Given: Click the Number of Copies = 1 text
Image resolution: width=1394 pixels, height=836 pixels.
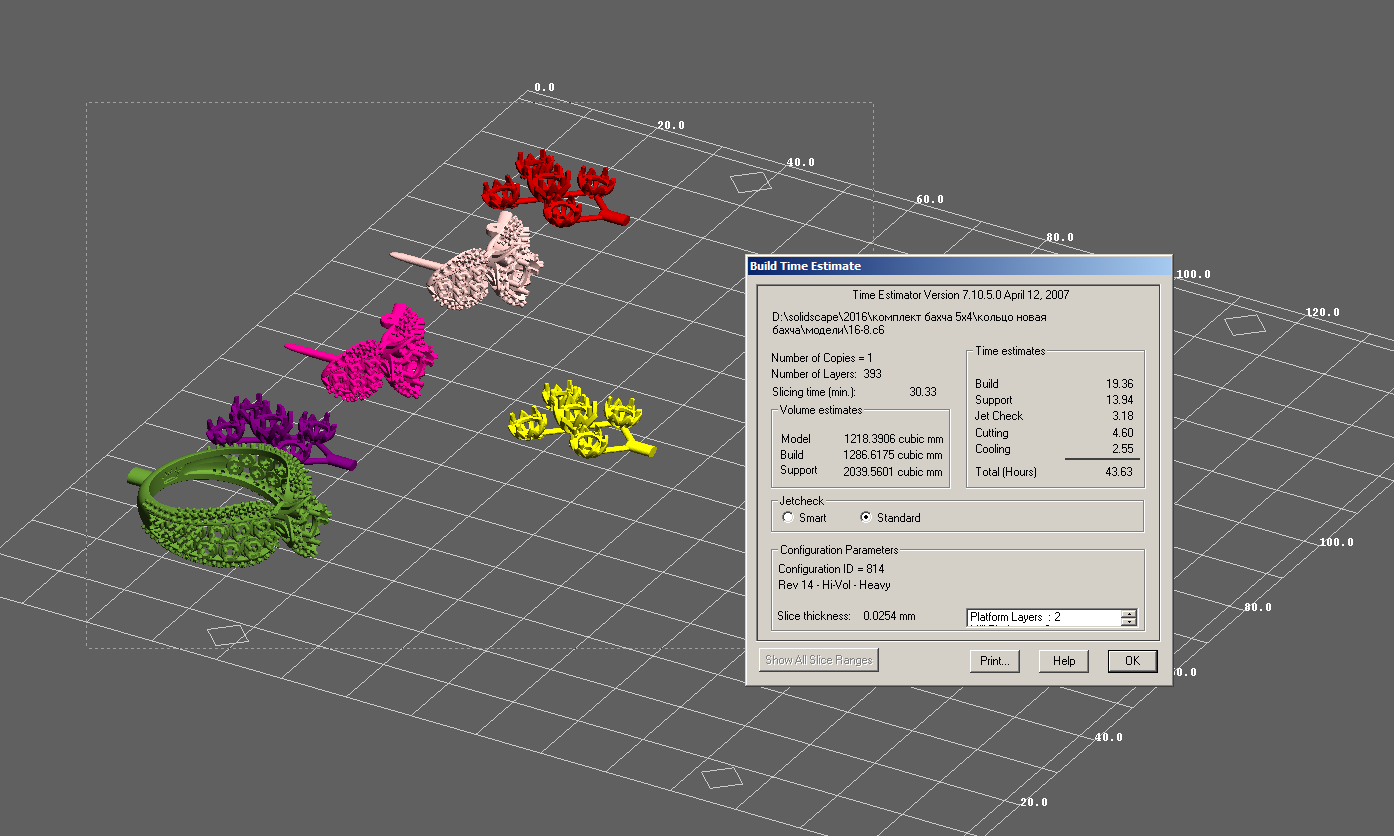Looking at the screenshot, I should point(822,358).
